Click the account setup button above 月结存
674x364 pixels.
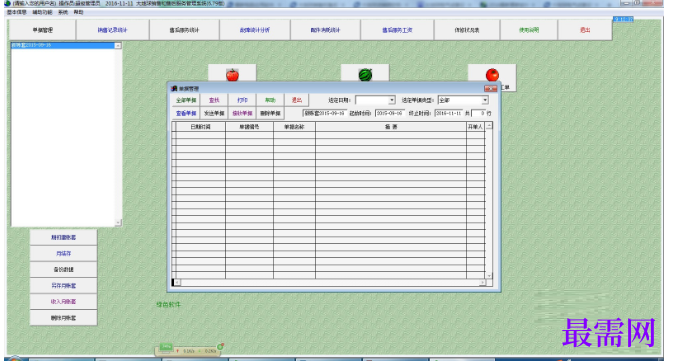(x=63, y=237)
